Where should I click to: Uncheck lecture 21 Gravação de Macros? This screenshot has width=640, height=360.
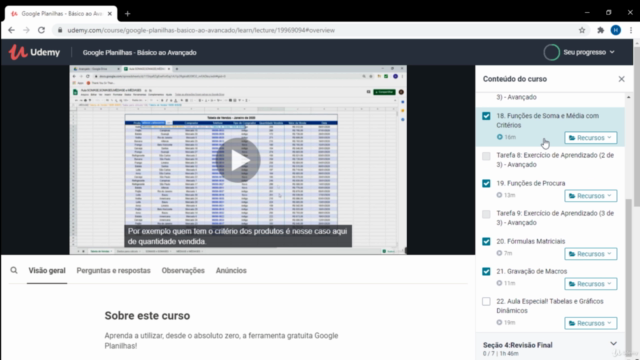(486, 271)
